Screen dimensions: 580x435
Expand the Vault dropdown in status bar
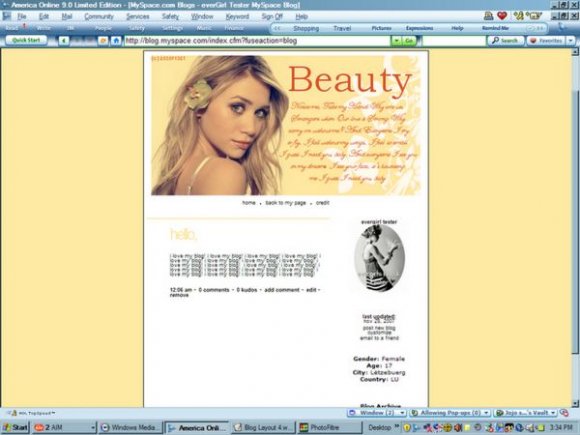[553, 413]
